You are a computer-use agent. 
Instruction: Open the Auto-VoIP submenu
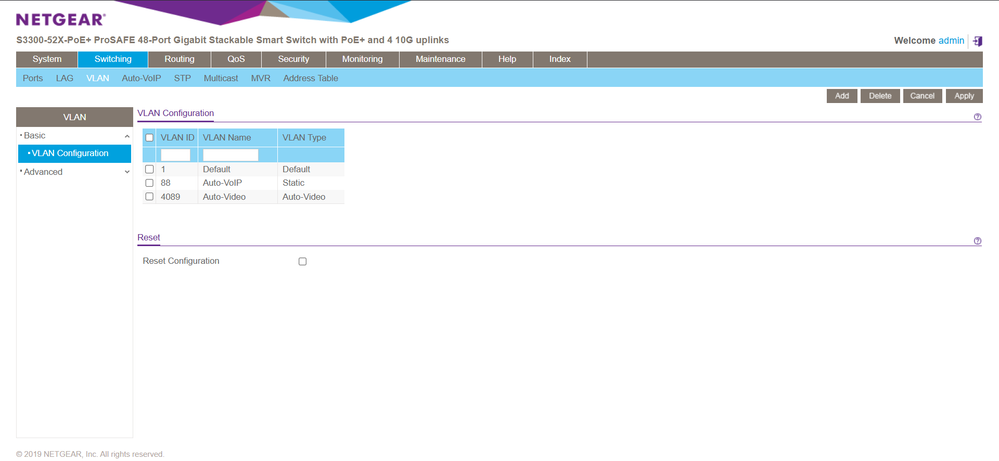click(x=141, y=78)
